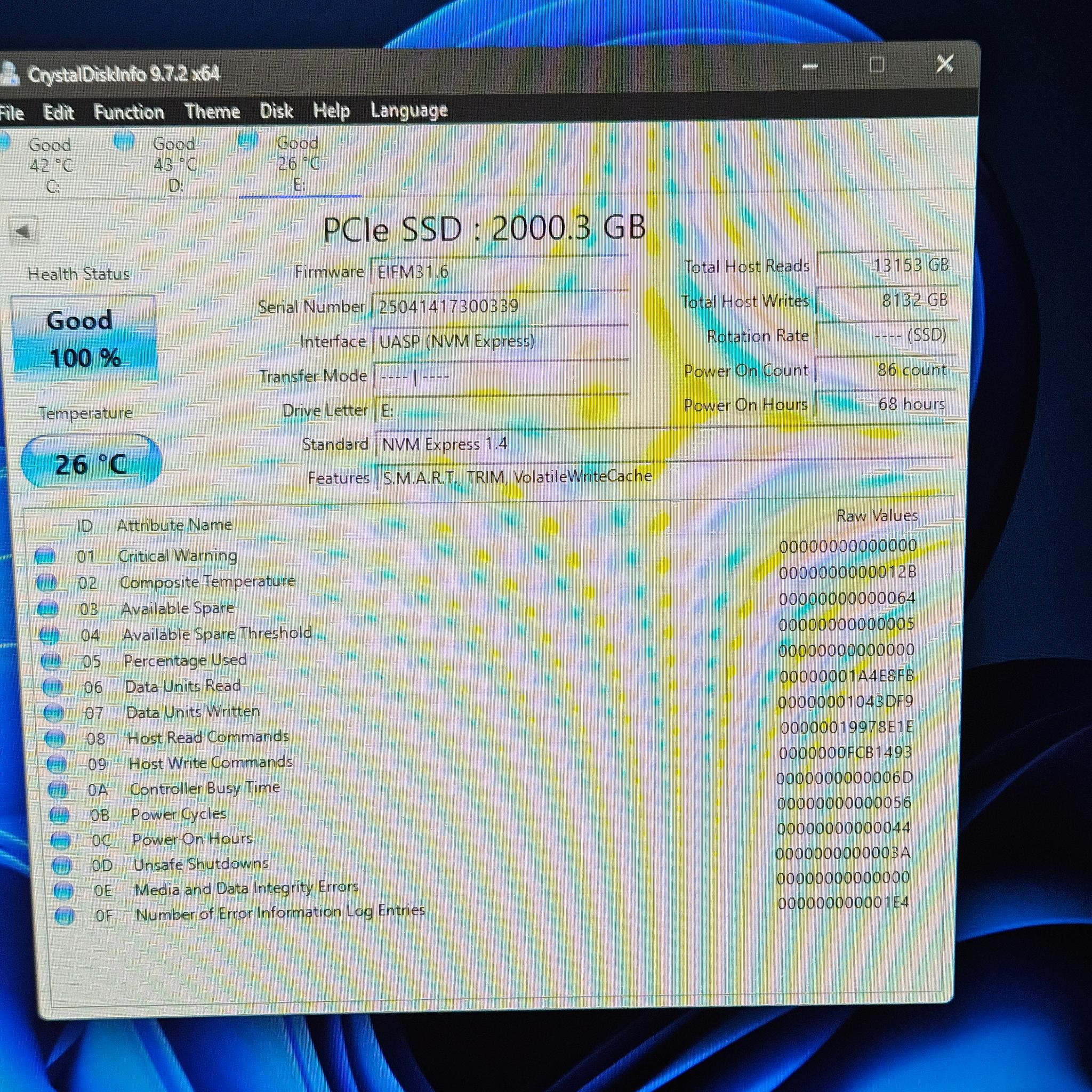This screenshot has width=1092, height=1092.
Task: Click status orb for Error Information Log Entries
Action: 65,916
